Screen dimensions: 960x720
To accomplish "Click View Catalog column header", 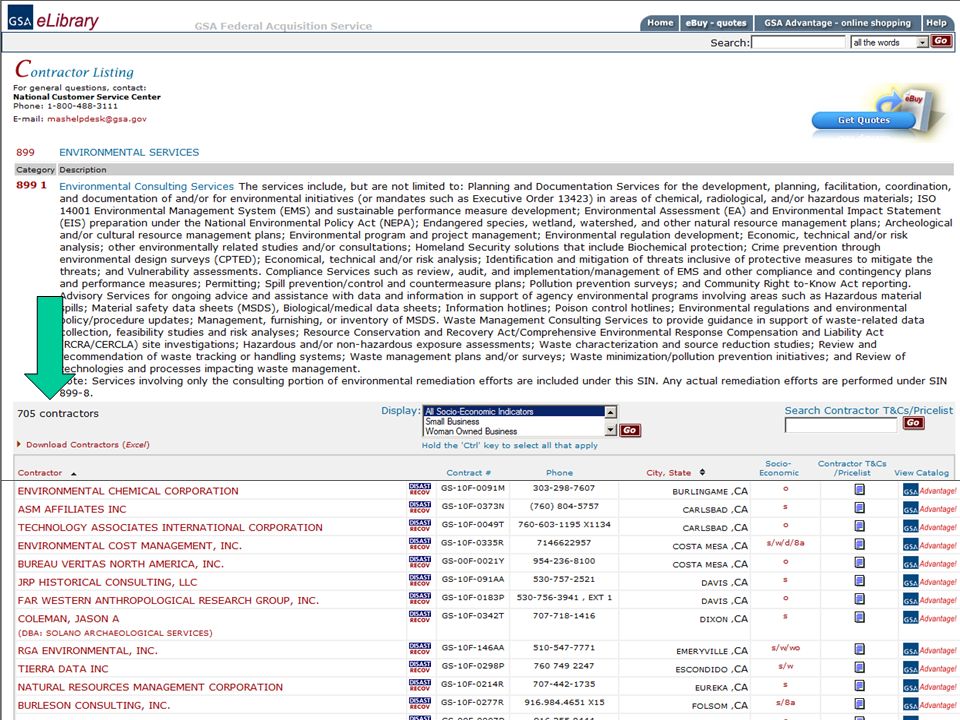I will tap(921, 473).
